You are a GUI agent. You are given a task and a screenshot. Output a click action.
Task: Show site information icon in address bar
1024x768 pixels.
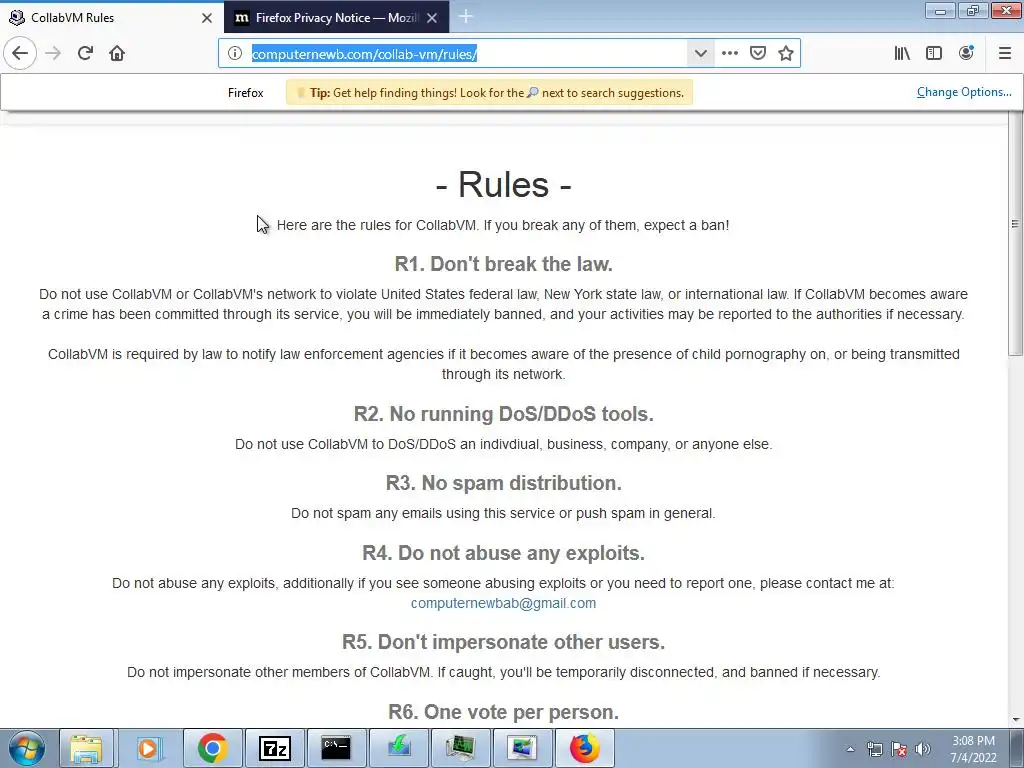234,54
